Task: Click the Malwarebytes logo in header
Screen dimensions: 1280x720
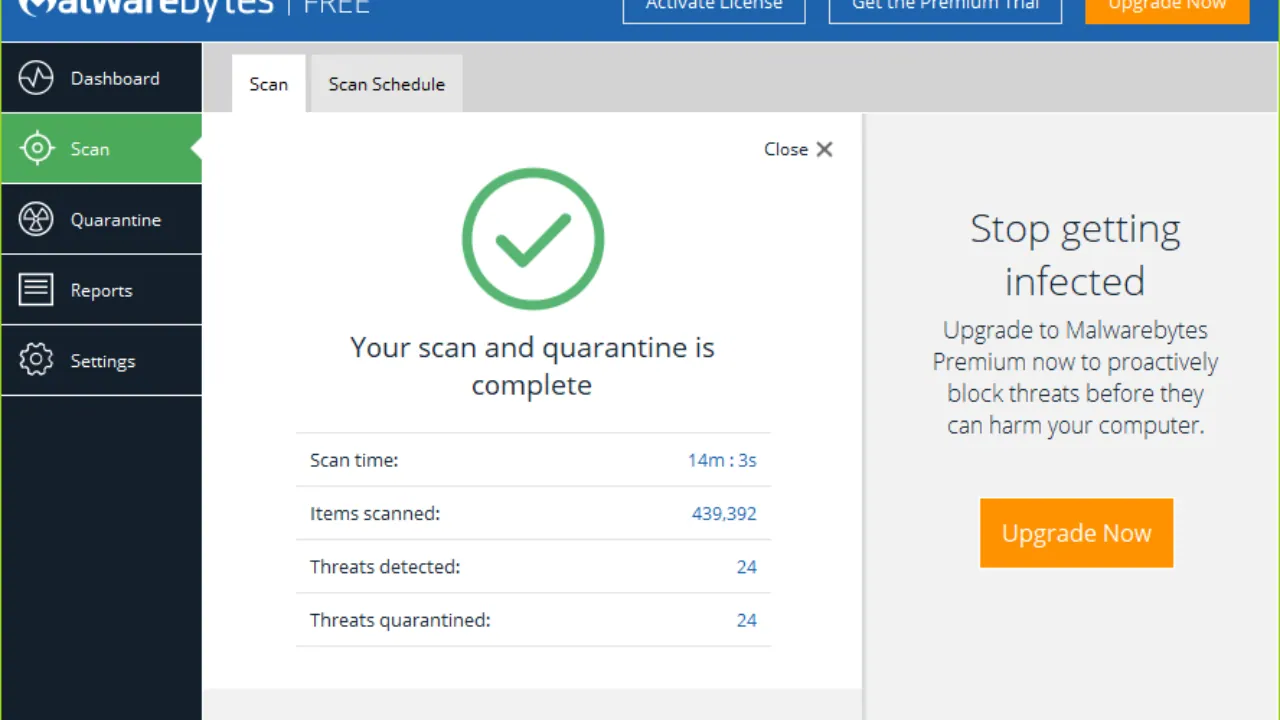Action: coord(146,8)
